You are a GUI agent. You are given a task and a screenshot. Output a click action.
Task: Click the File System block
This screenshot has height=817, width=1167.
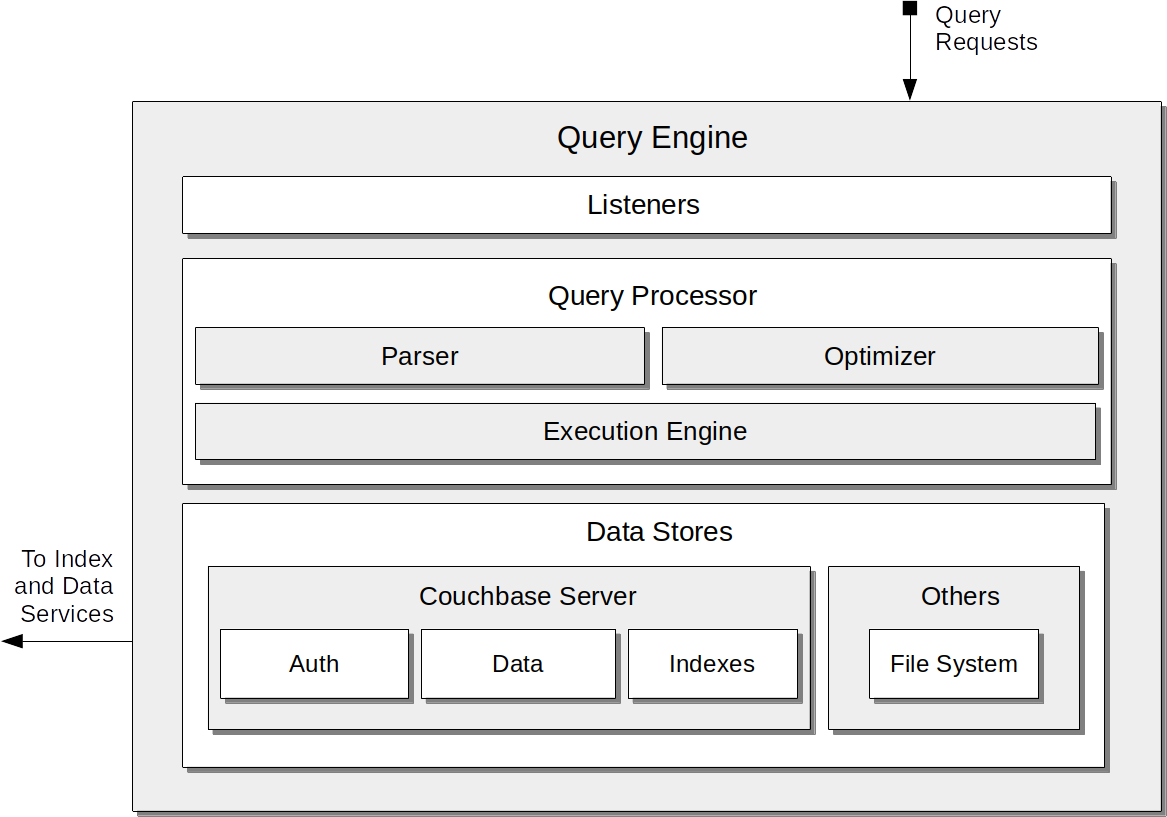(953, 663)
